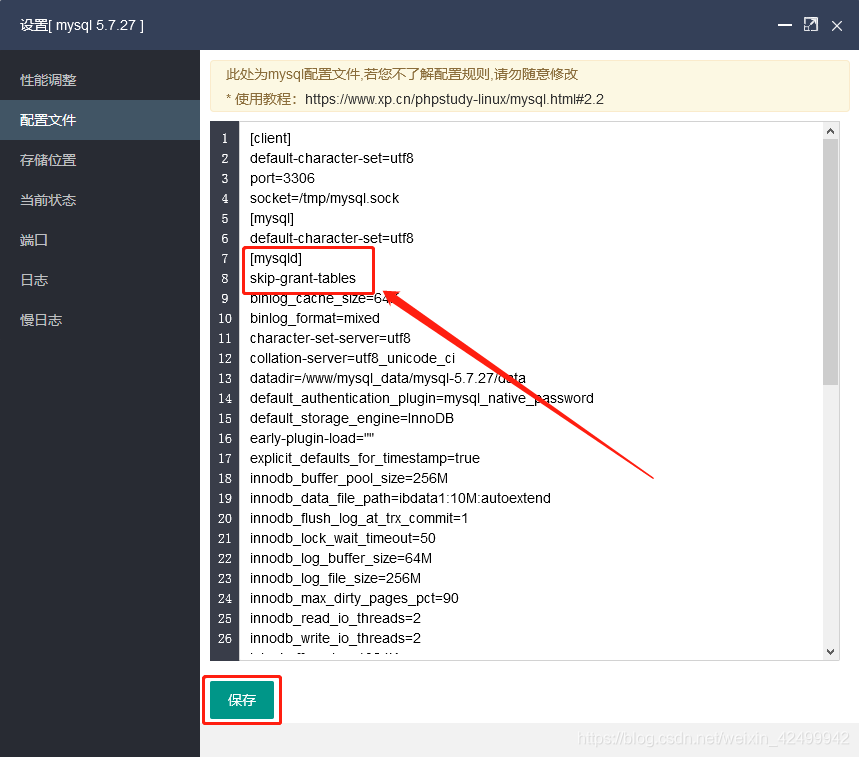Place cursor on port=3306 line
Viewport: 859px width, 757px height.
coord(282,178)
